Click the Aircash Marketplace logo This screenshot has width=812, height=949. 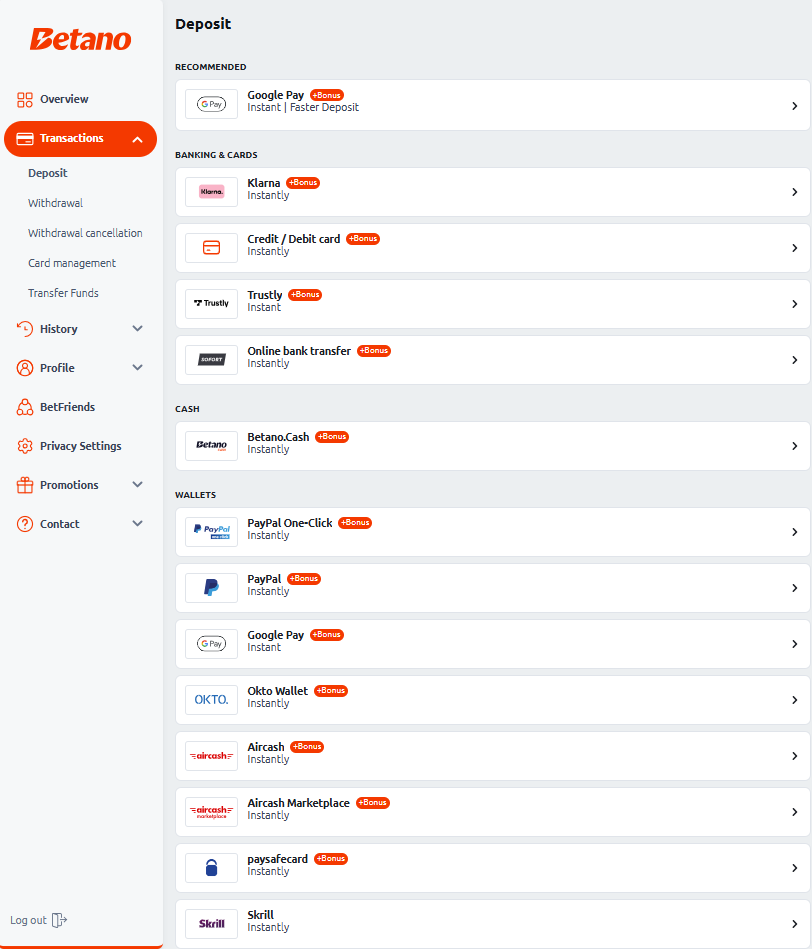[x=211, y=812]
